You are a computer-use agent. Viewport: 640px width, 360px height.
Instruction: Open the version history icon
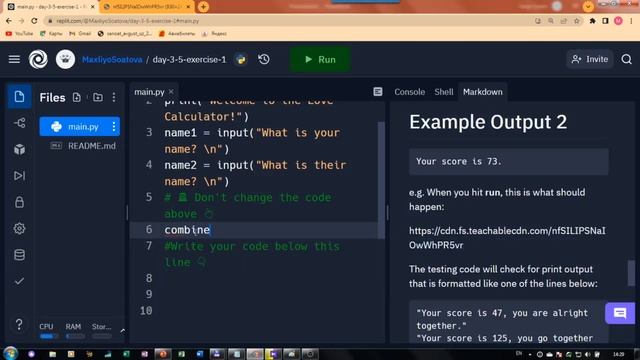tap(264, 60)
